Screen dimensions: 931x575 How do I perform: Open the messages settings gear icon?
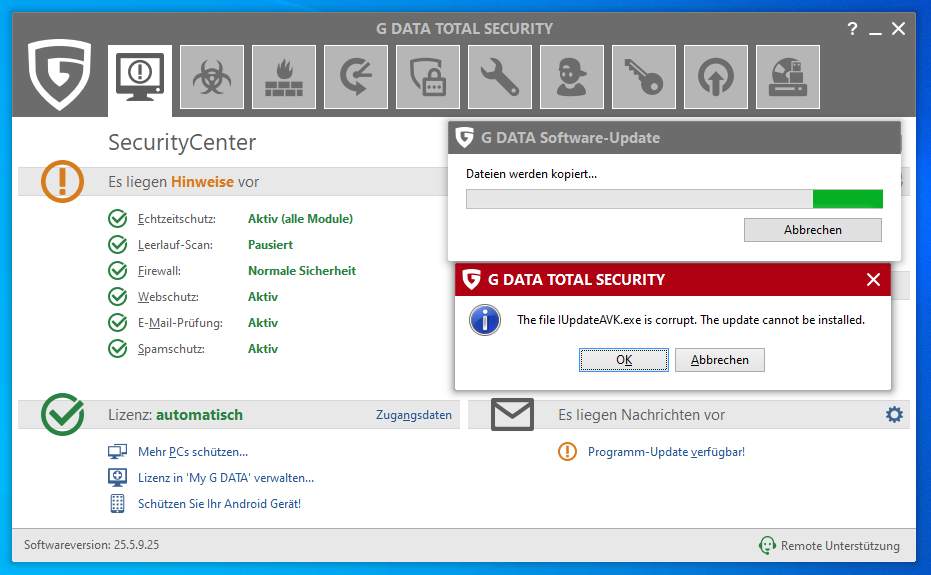pyautogui.click(x=894, y=415)
